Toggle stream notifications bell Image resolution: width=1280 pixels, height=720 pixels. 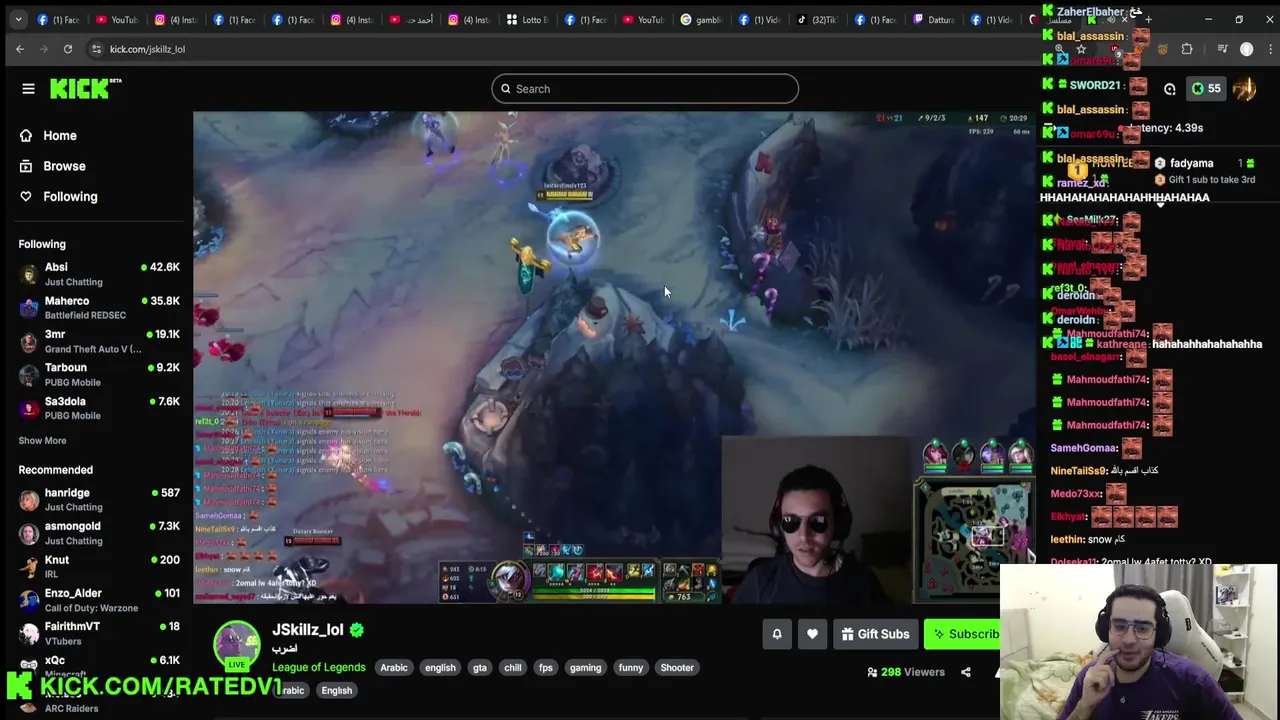[777, 634]
